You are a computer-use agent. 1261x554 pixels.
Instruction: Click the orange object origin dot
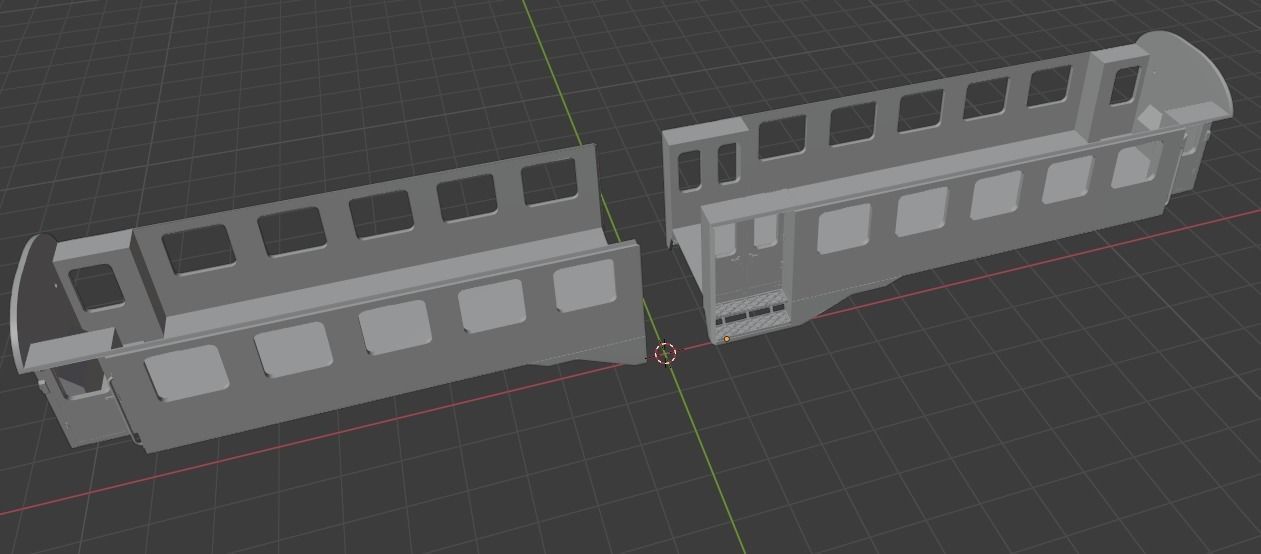click(x=726, y=339)
